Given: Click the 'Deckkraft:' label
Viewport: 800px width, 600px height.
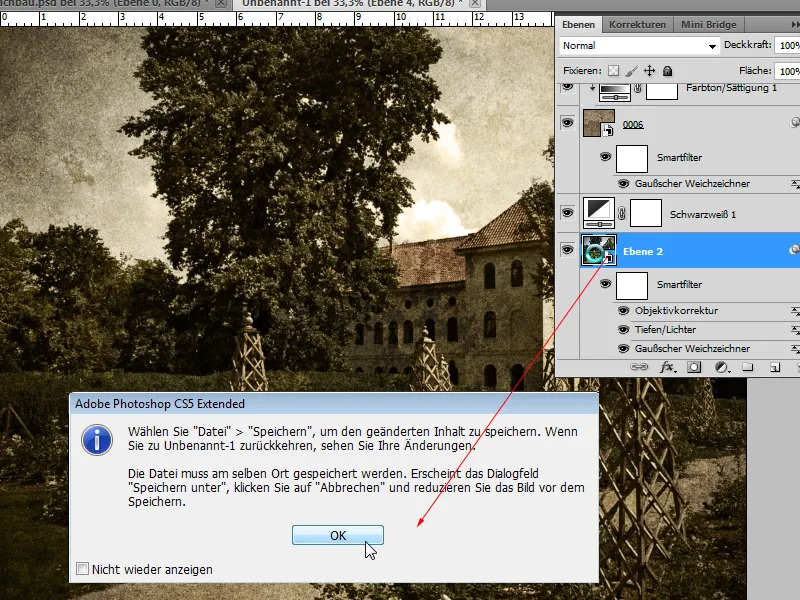Looking at the screenshot, I should (747, 45).
